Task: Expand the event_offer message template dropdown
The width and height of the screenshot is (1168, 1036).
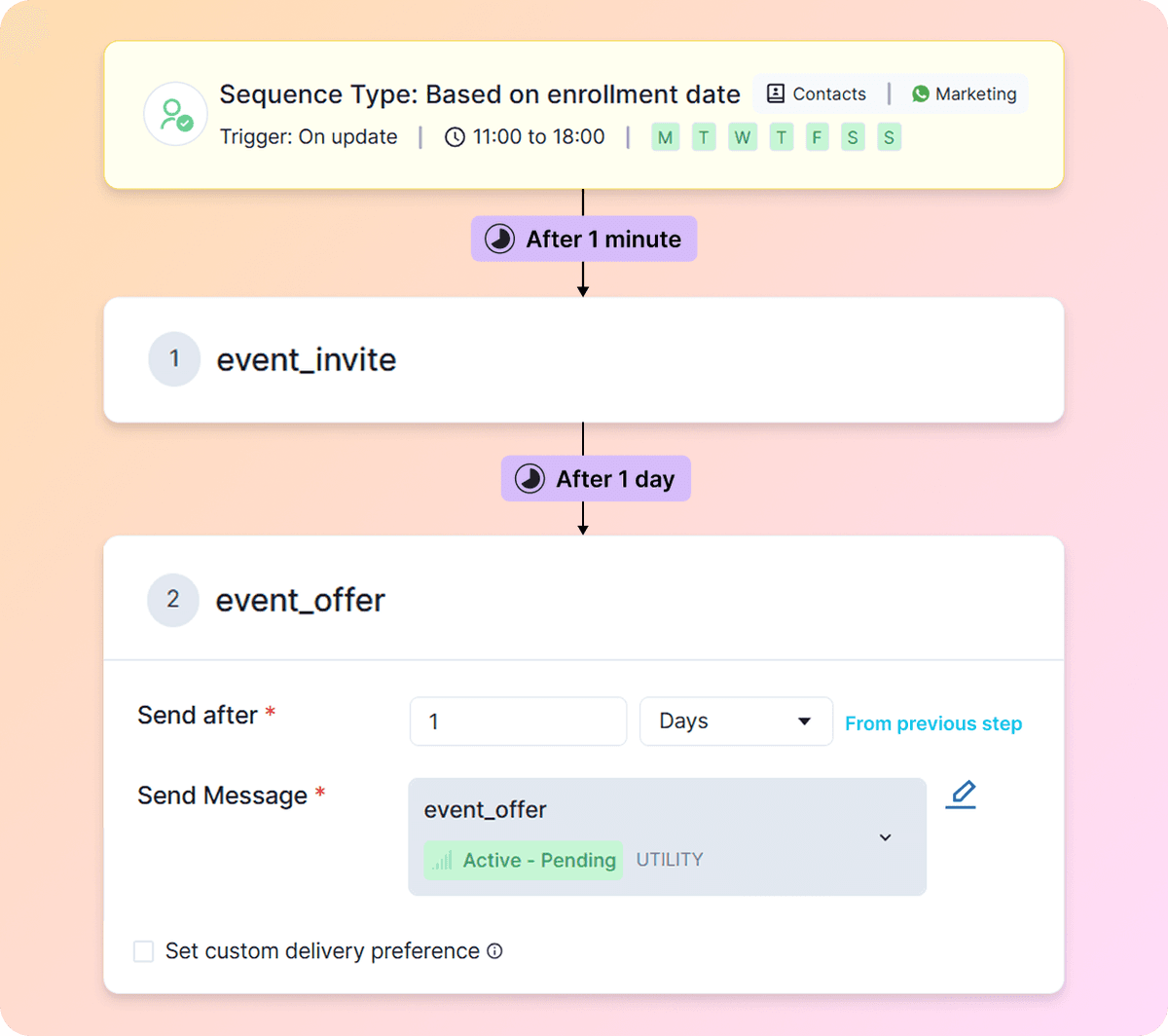Action: pos(885,837)
